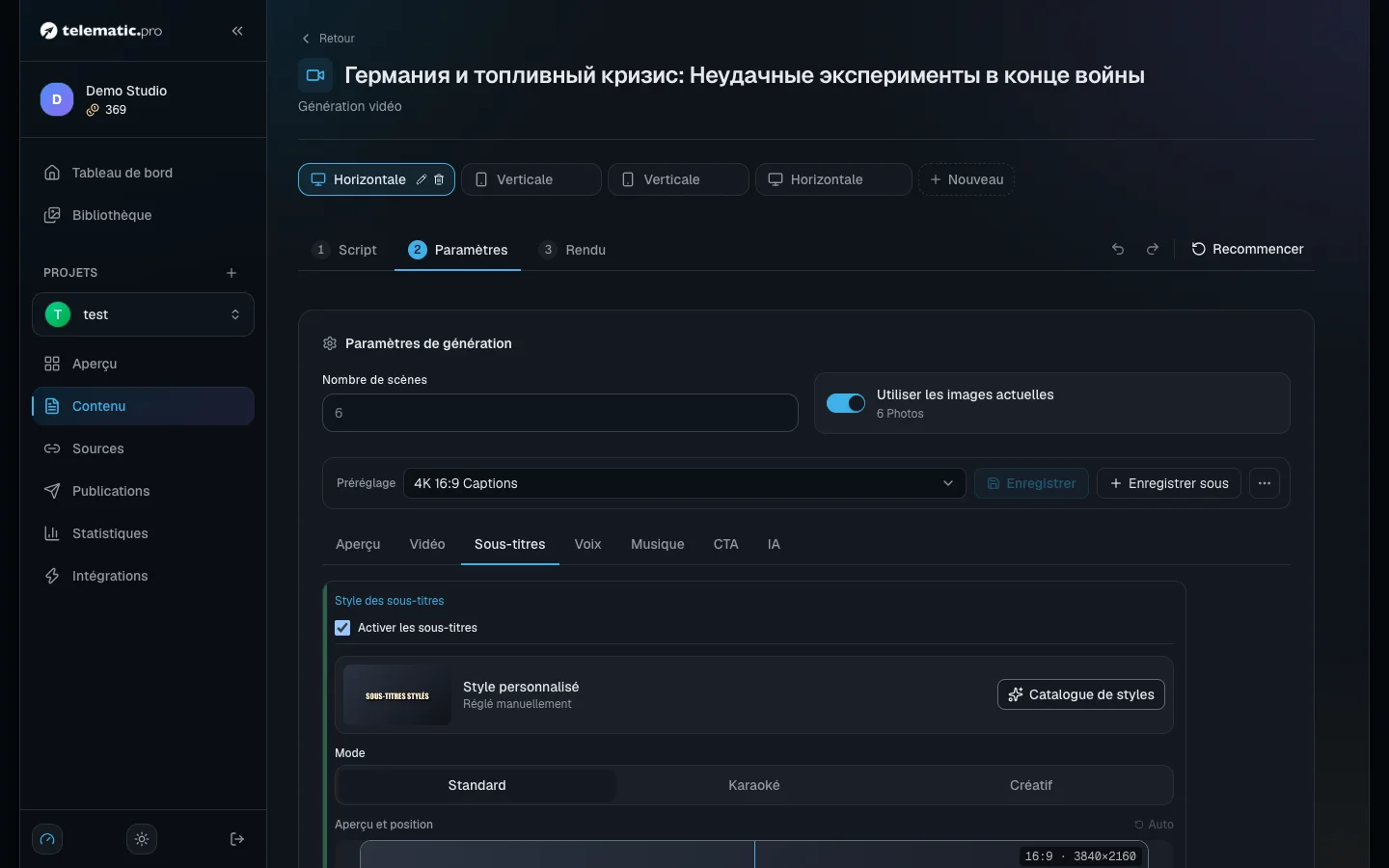Screen dimensions: 1389x868
Task: Click the Recommencer button
Action: pos(1248,249)
